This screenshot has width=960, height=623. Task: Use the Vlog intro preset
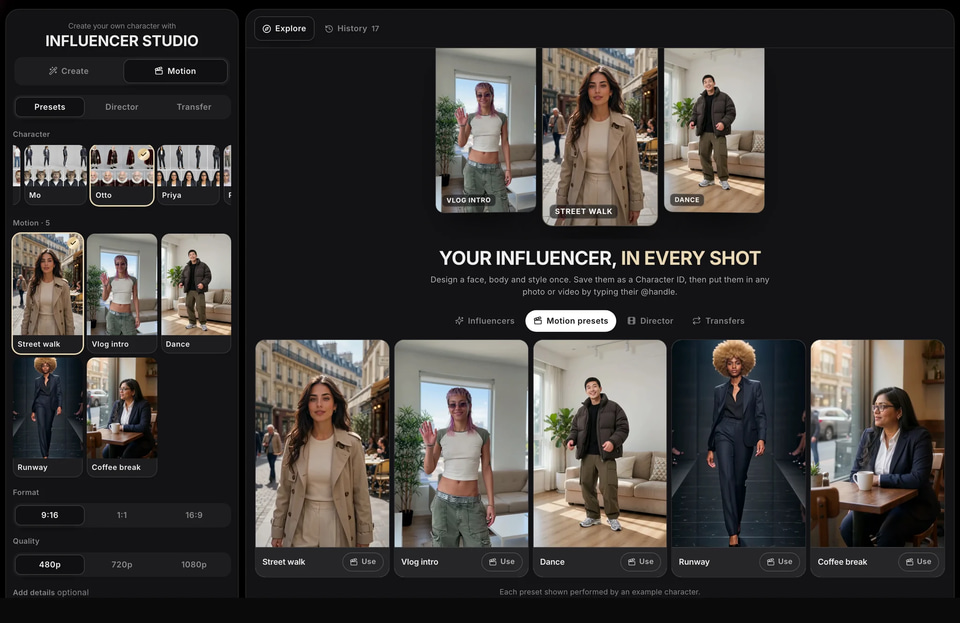[x=502, y=562]
